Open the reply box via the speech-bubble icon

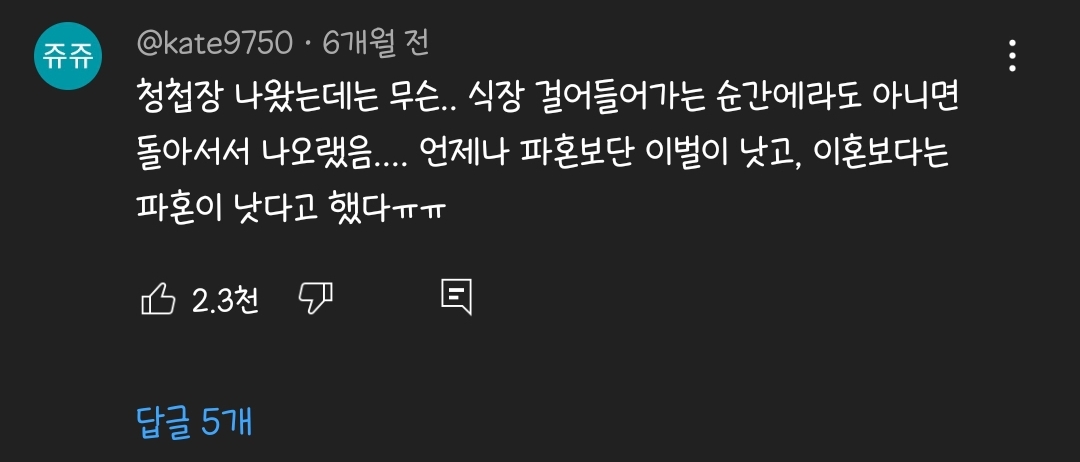pos(456,297)
